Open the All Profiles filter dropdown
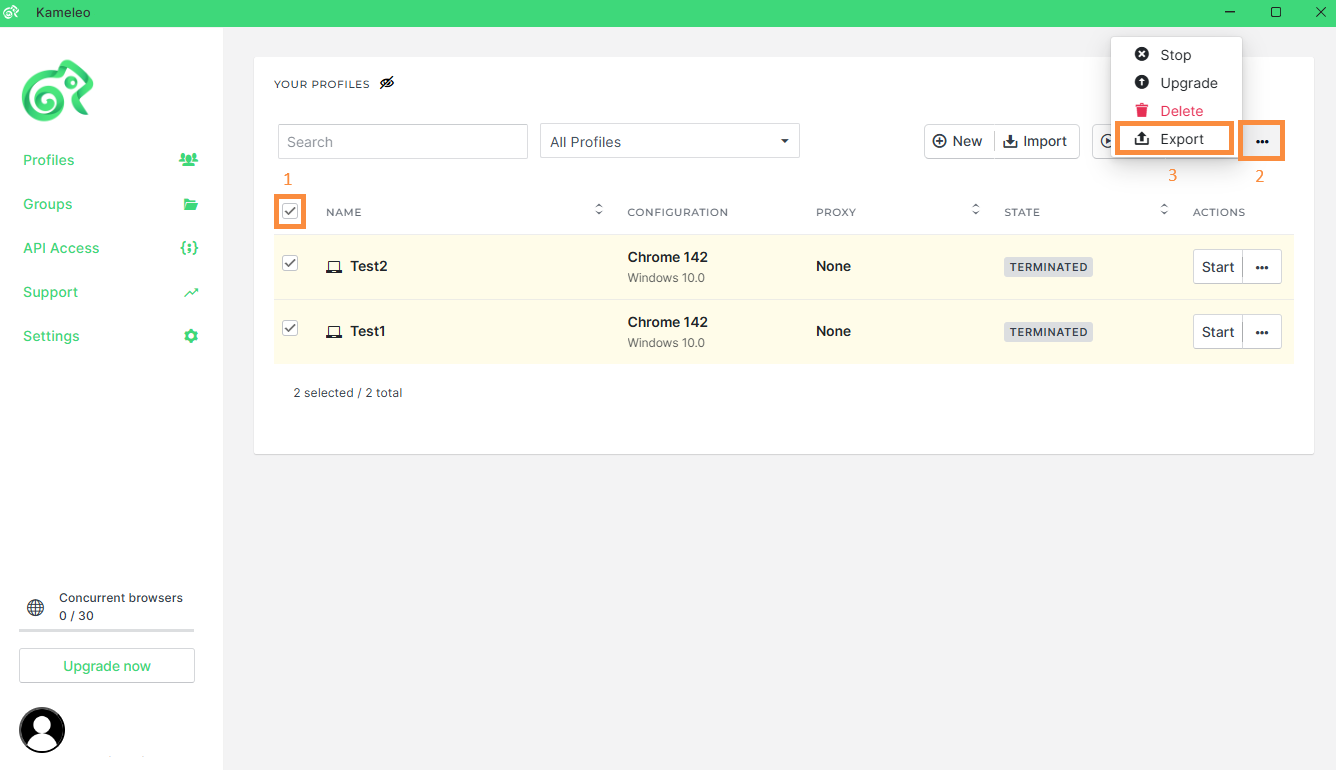This screenshot has width=1336, height=770. click(670, 141)
